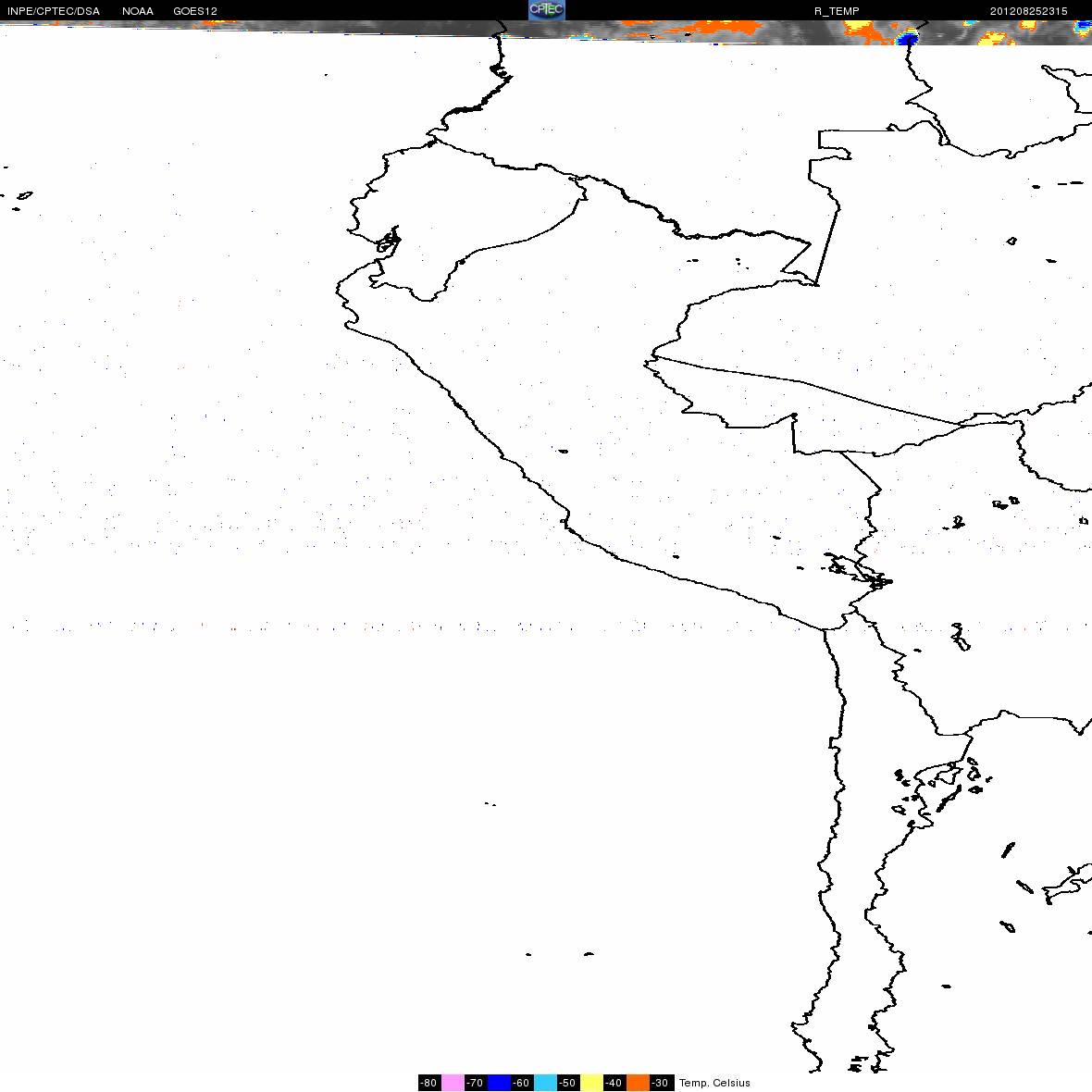Click the -50 legend value
Screen dimensions: 1092x1092
[567, 1083]
